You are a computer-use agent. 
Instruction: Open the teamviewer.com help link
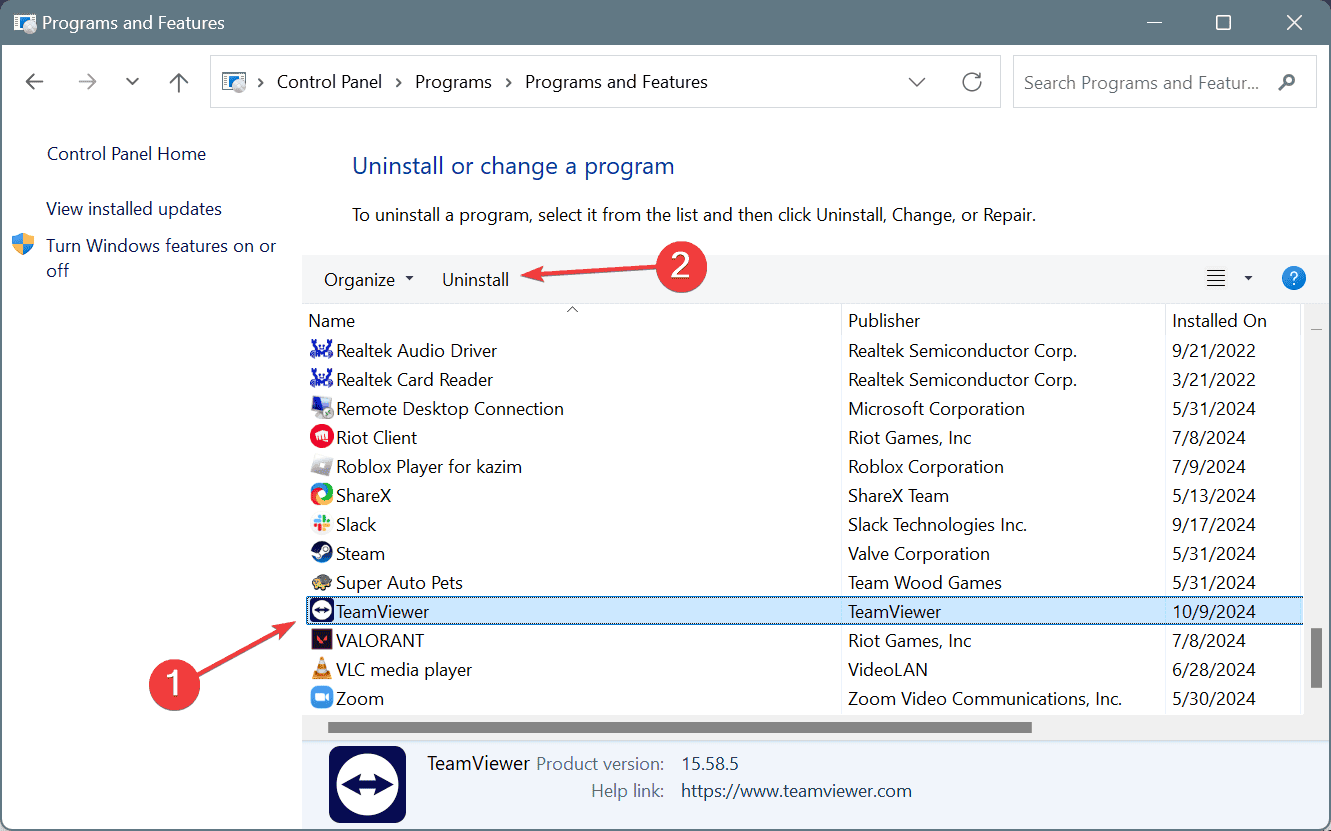[796, 791]
